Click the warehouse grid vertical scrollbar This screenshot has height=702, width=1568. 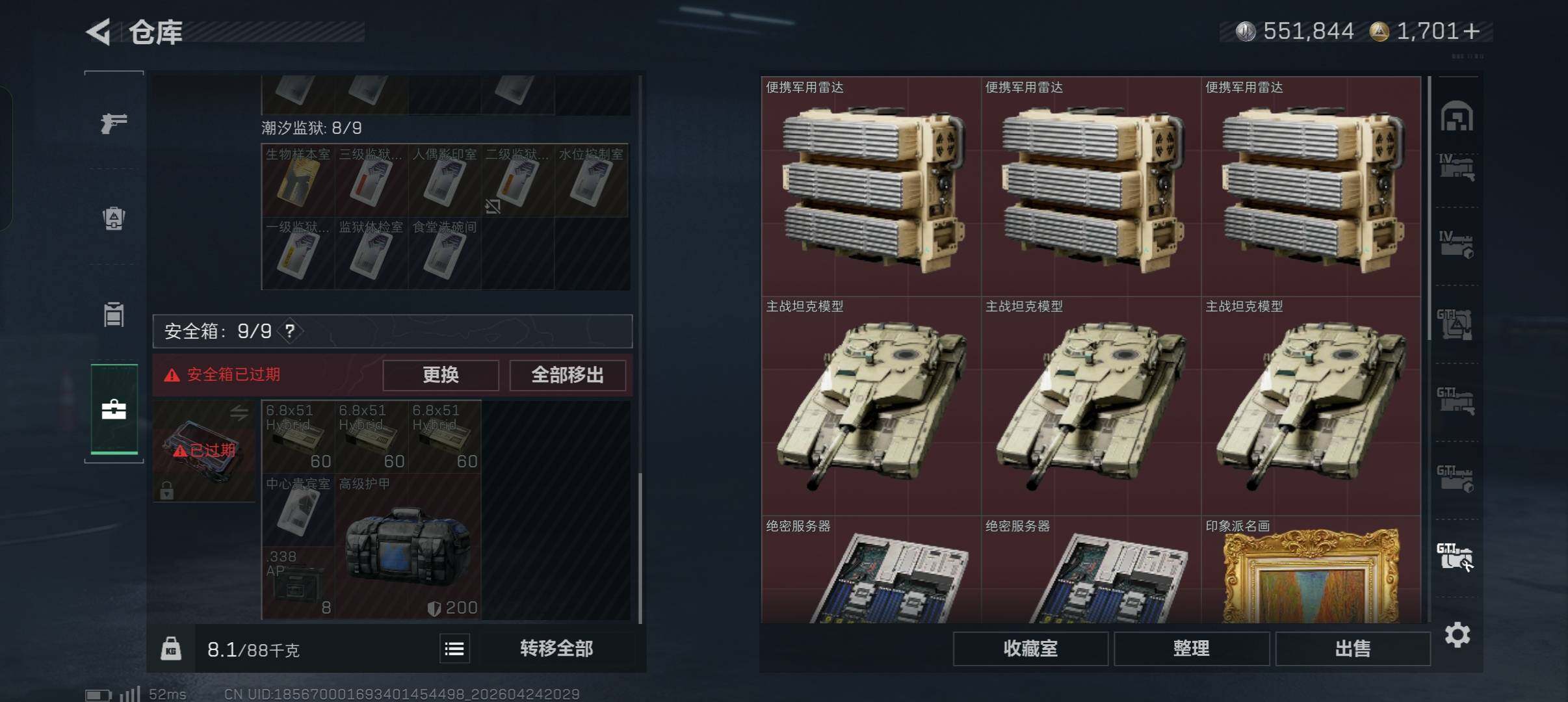pyautogui.click(x=1429, y=208)
